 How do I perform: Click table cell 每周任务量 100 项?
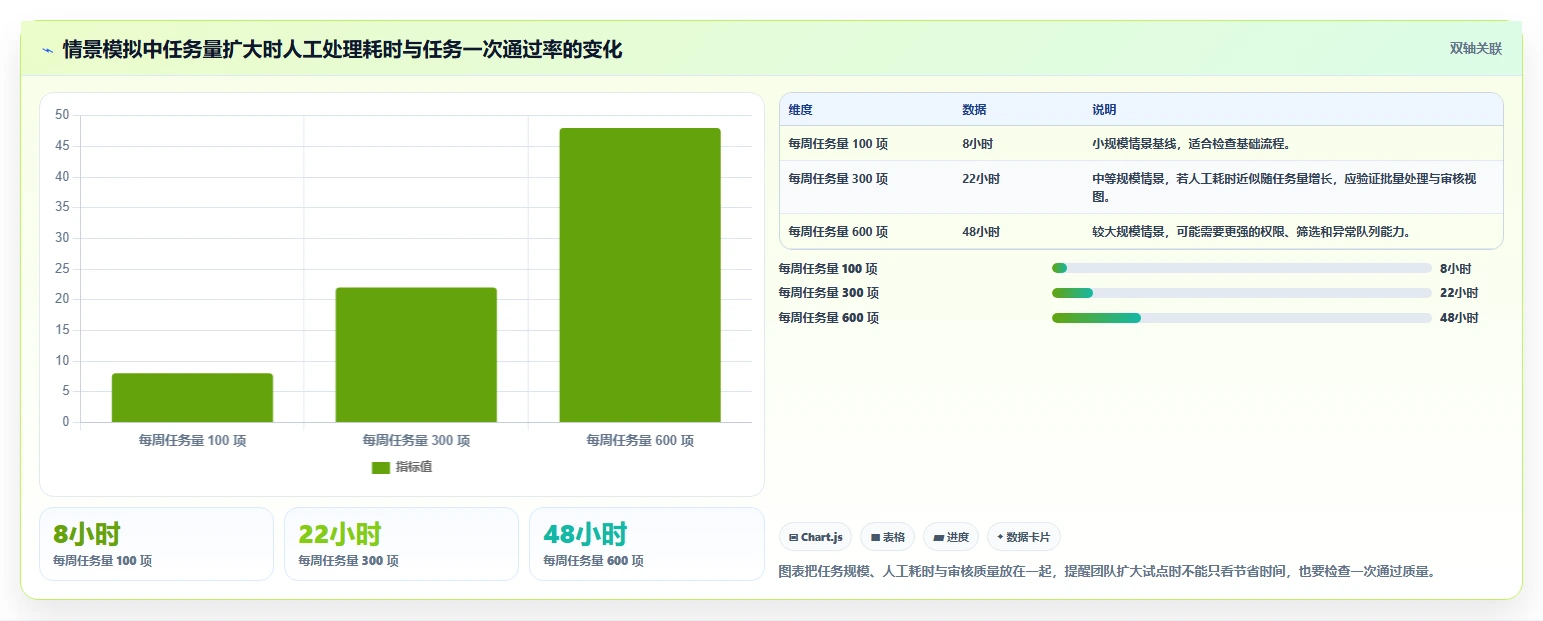(x=838, y=144)
